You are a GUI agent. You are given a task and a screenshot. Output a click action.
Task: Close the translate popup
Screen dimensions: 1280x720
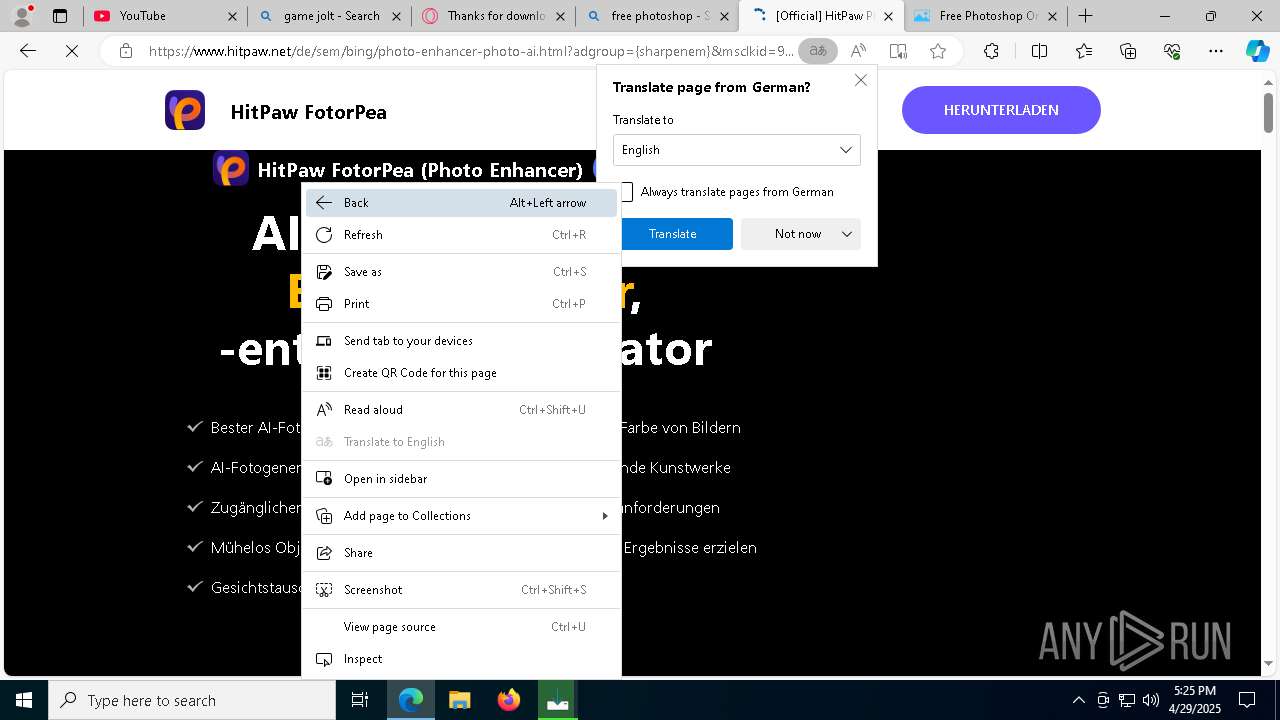coord(861,80)
